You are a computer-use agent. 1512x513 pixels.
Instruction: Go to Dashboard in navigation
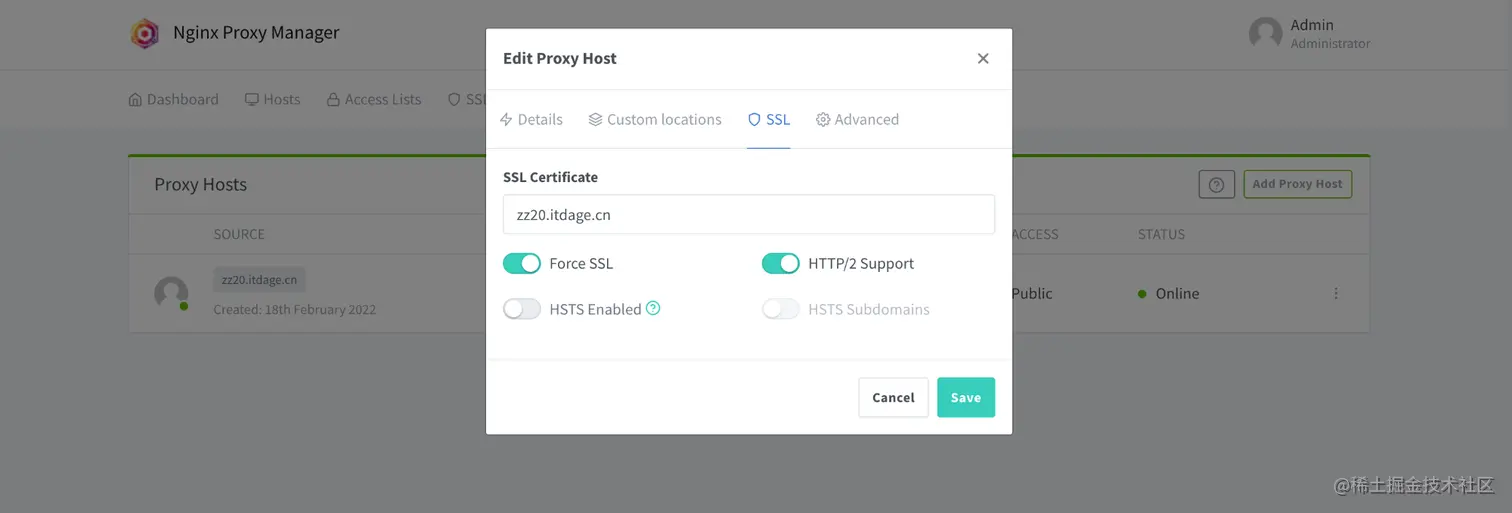[173, 99]
